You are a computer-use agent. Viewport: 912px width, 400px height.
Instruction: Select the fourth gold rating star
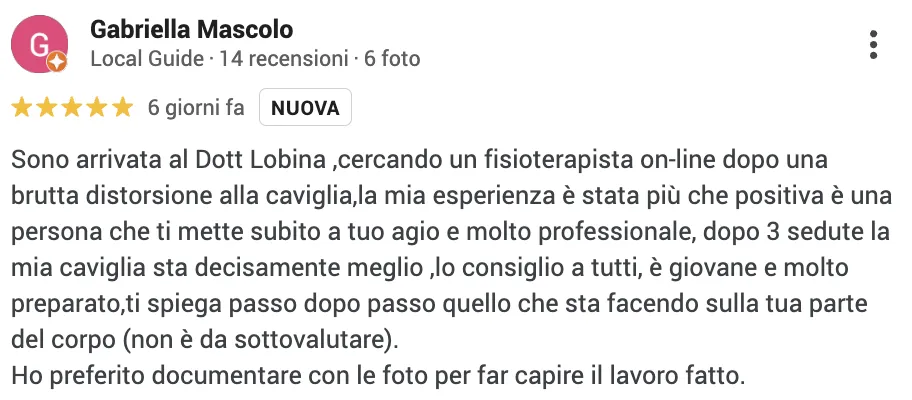click(97, 108)
